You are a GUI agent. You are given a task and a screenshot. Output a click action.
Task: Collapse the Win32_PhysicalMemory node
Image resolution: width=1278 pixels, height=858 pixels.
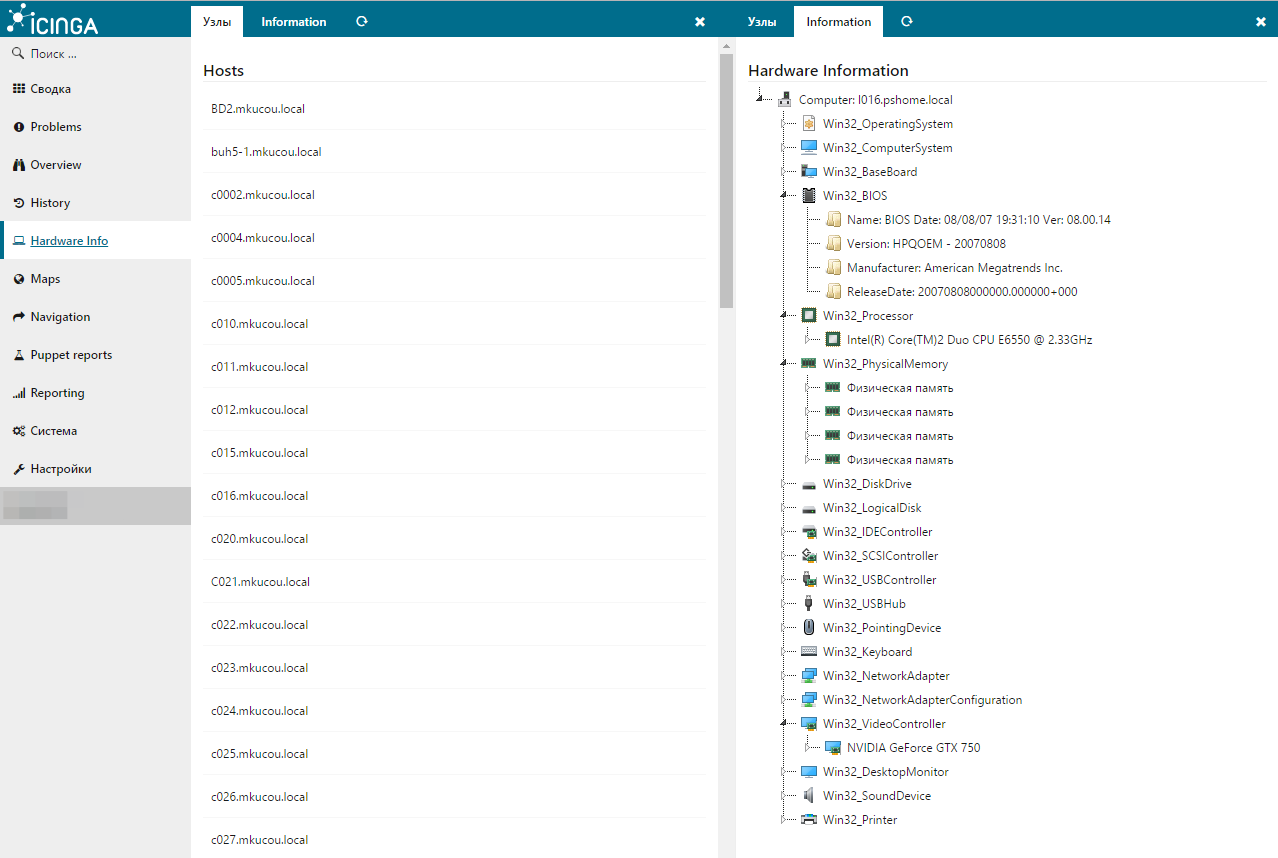click(785, 365)
